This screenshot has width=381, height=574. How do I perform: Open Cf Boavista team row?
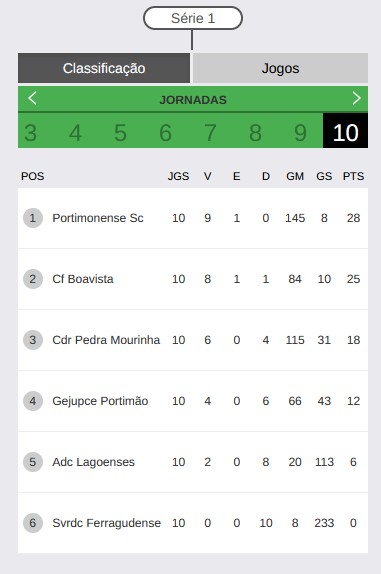click(x=193, y=279)
